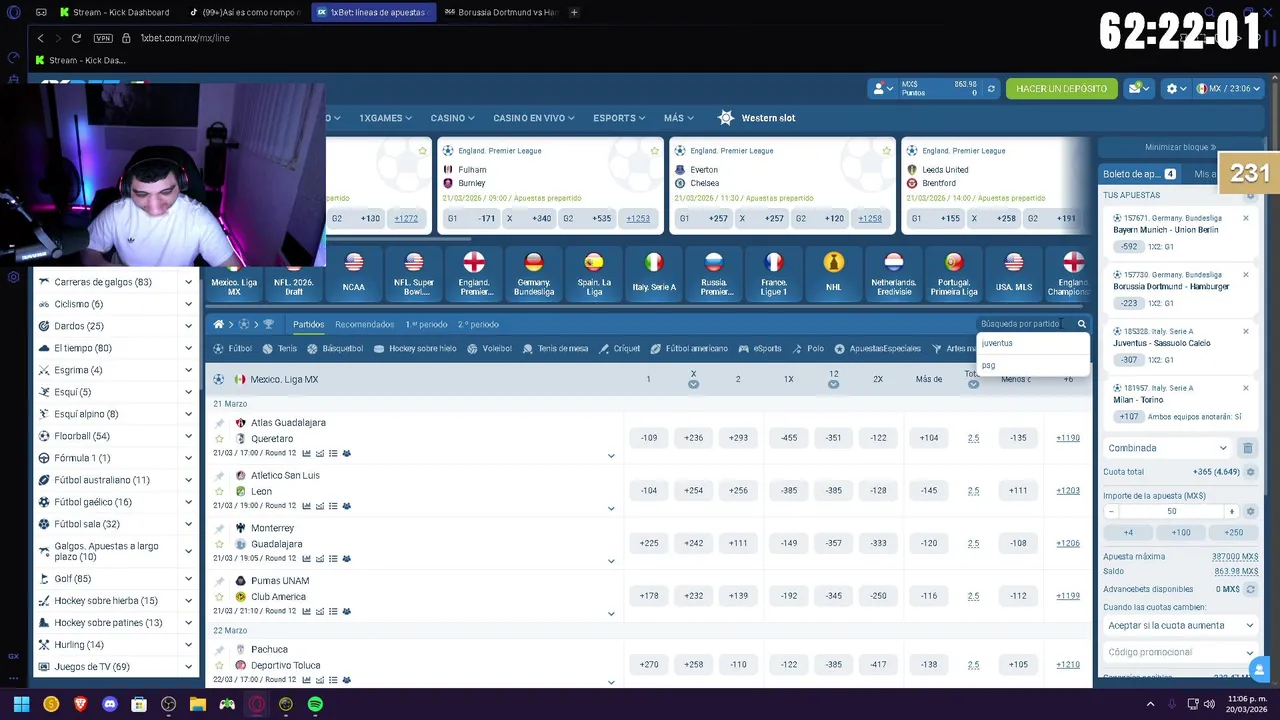This screenshot has height=720, width=1280.
Task: Open the MX / 23:06 language and time dropdown
Action: [1229, 88]
